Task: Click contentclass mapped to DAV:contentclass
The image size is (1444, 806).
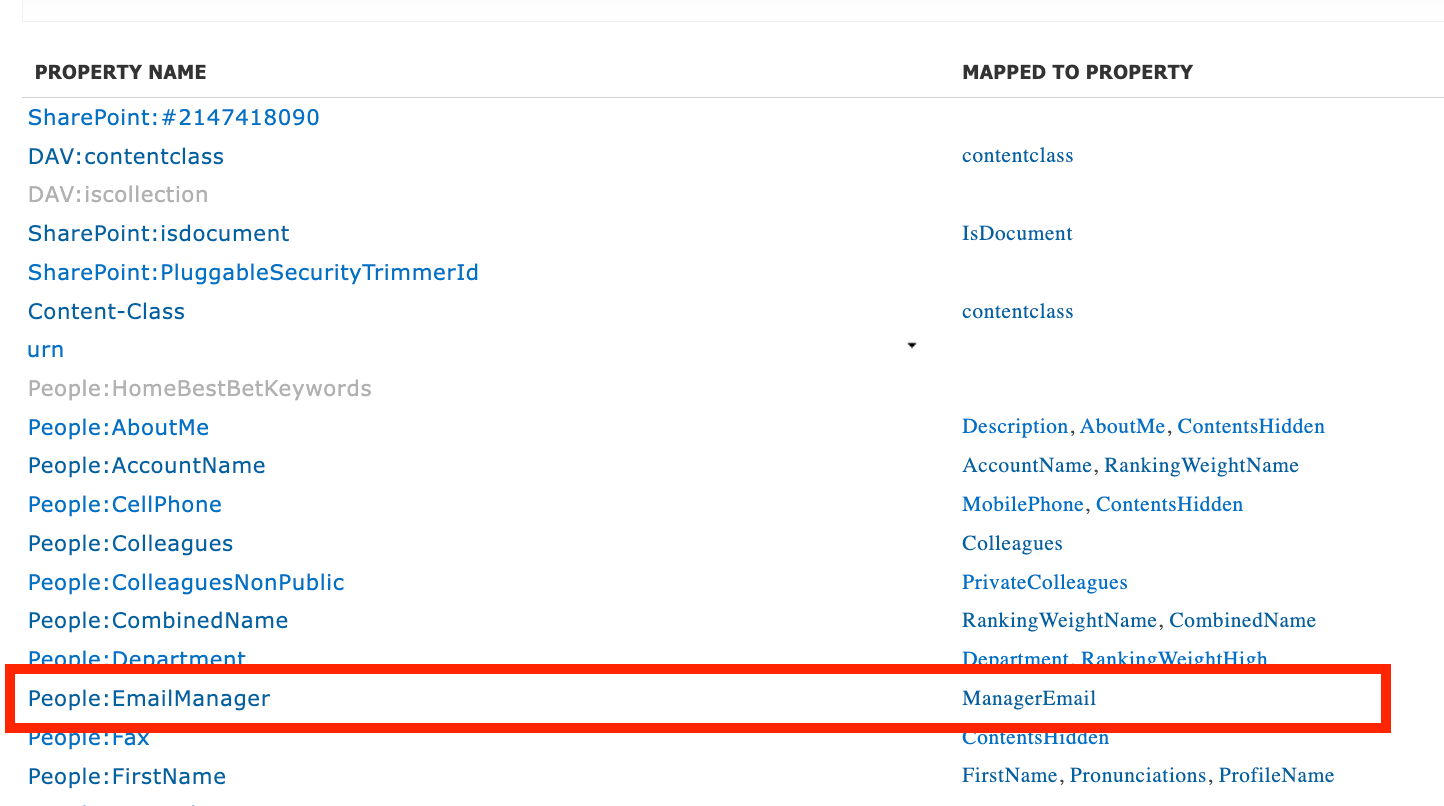Action: click(x=1018, y=155)
